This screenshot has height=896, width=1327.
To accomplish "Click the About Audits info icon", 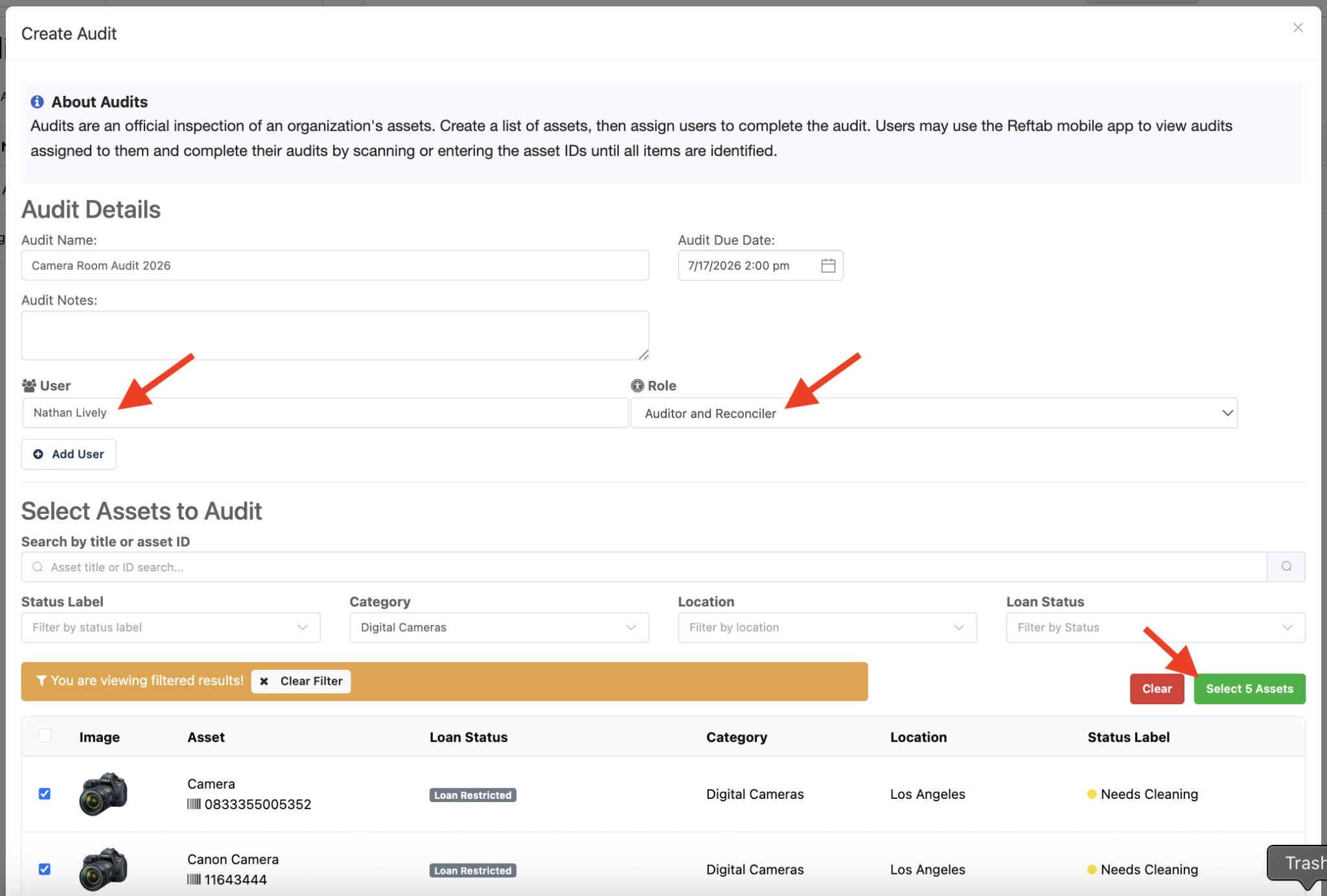I will click(37, 102).
